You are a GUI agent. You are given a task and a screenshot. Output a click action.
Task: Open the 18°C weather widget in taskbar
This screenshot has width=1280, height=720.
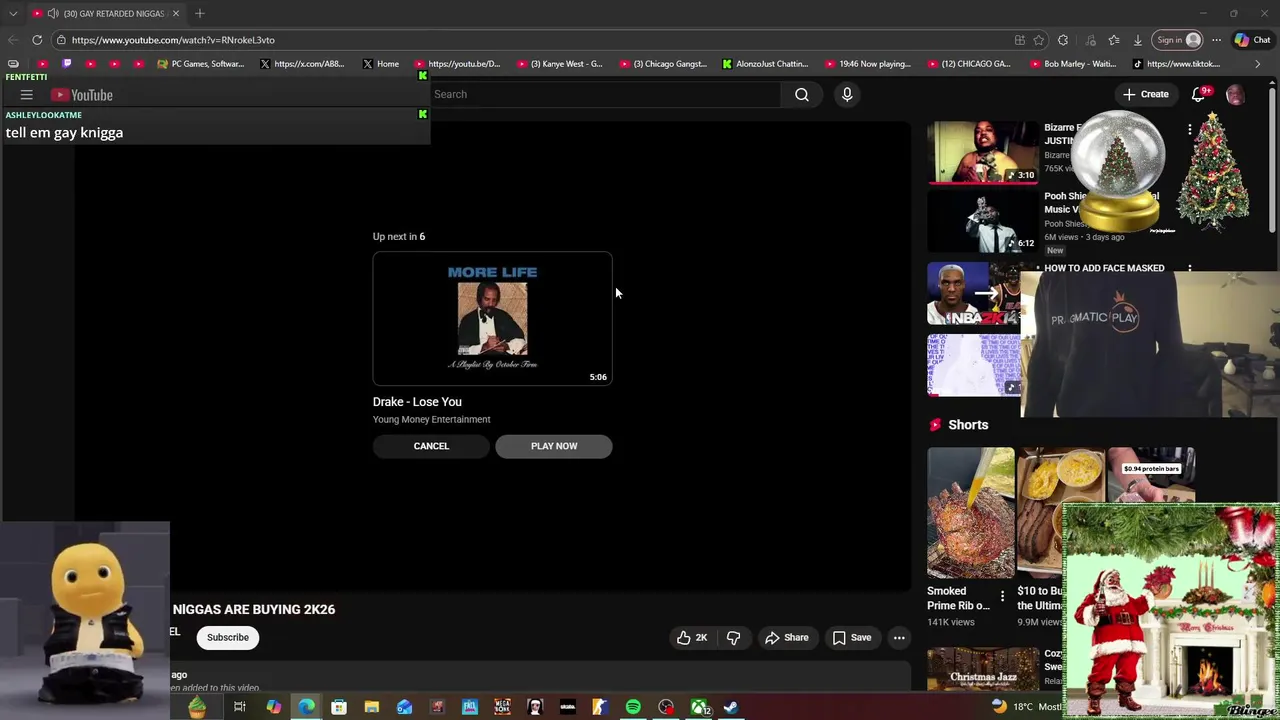pyautogui.click(x=1025, y=707)
